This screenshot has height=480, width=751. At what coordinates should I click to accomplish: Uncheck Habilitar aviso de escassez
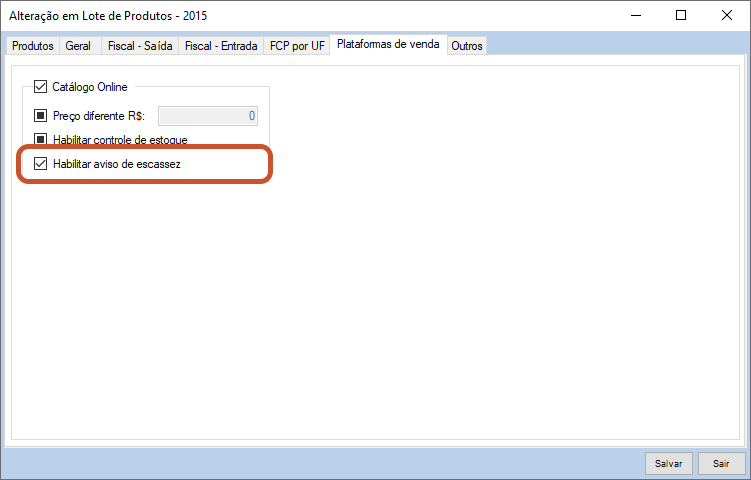pyautogui.click(x=40, y=164)
